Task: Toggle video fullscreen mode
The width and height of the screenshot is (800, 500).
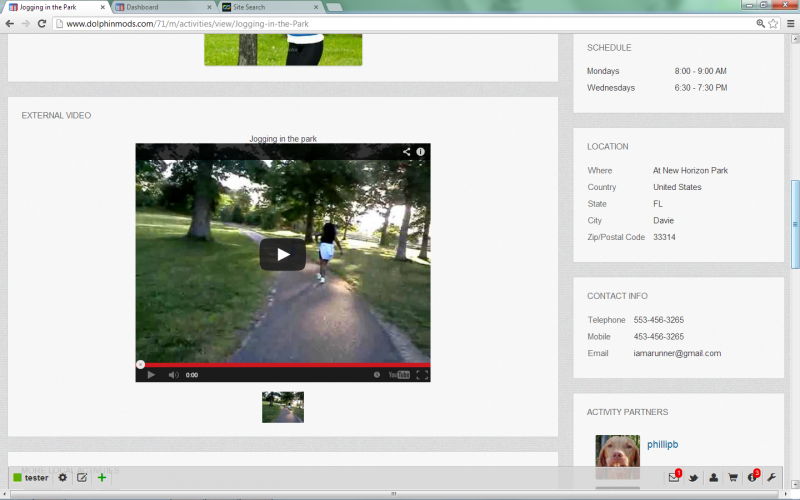Action: [x=422, y=375]
